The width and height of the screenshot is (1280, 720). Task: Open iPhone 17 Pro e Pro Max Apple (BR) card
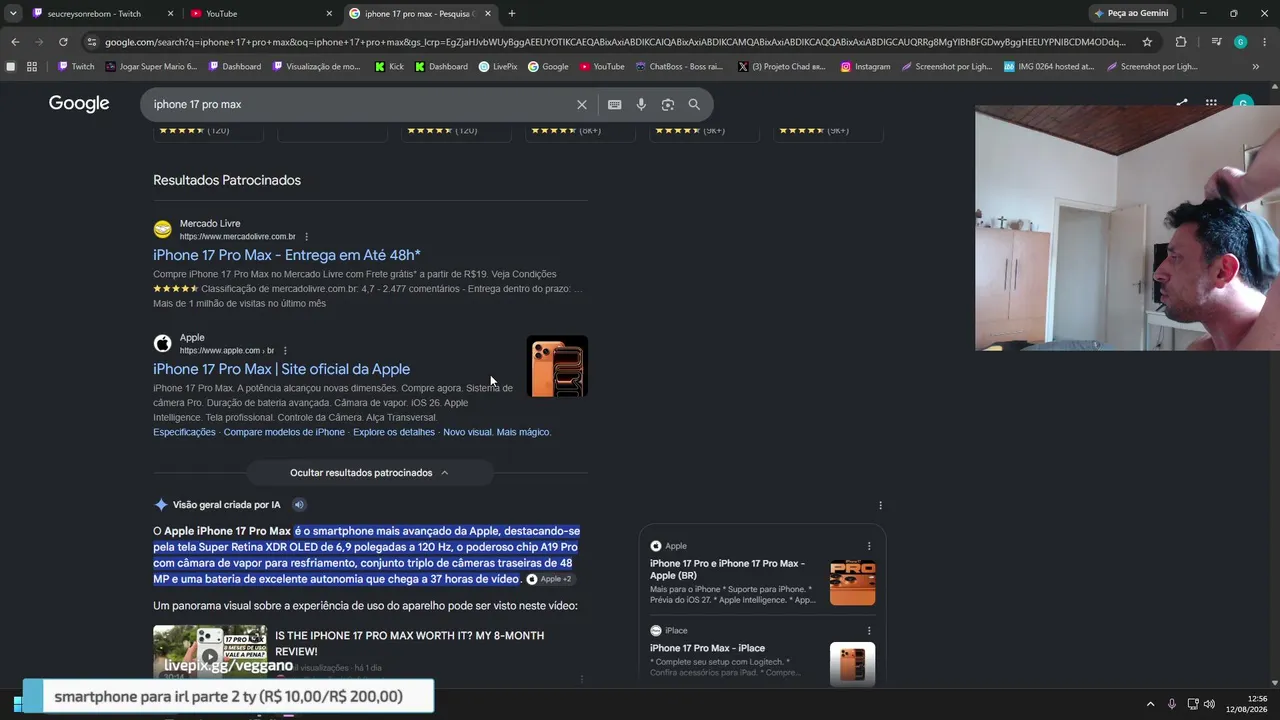point(727,570)
